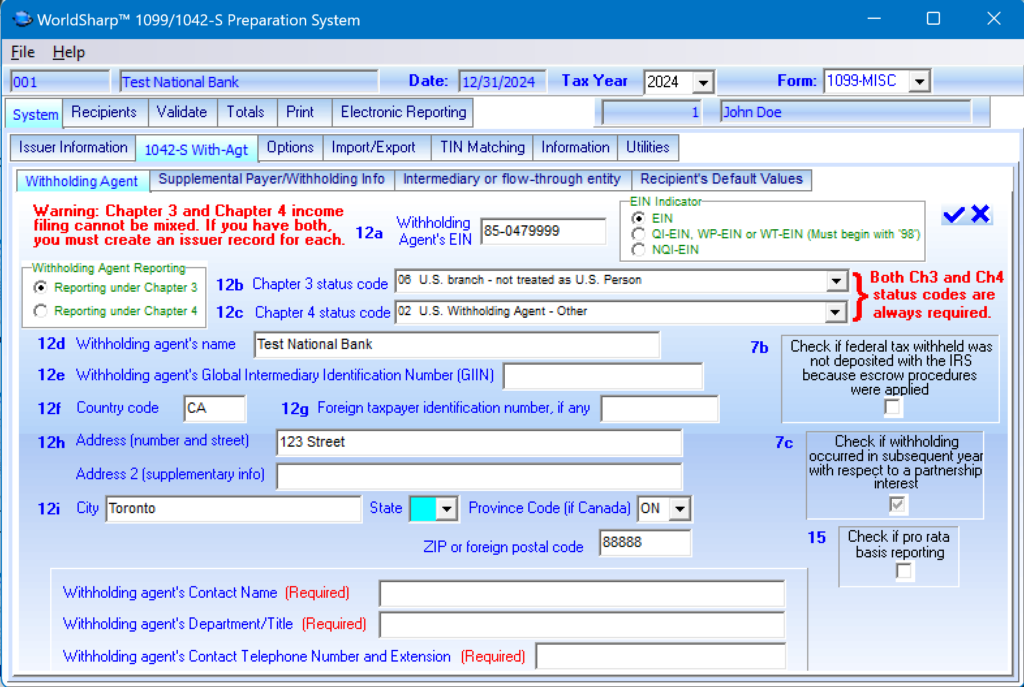1024x687 pixels.
Task: Click the Contact Telephone Number field
Action: [660, 656]
